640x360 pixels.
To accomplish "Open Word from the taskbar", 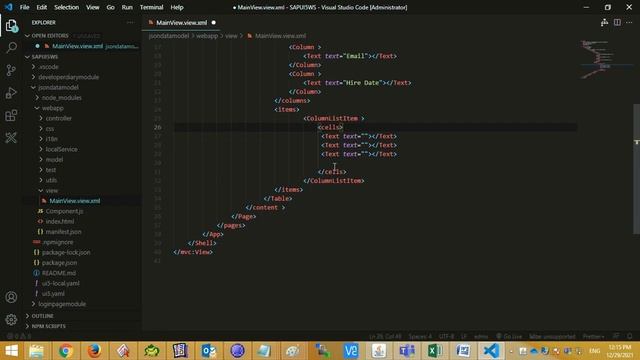I will point(463,351).
